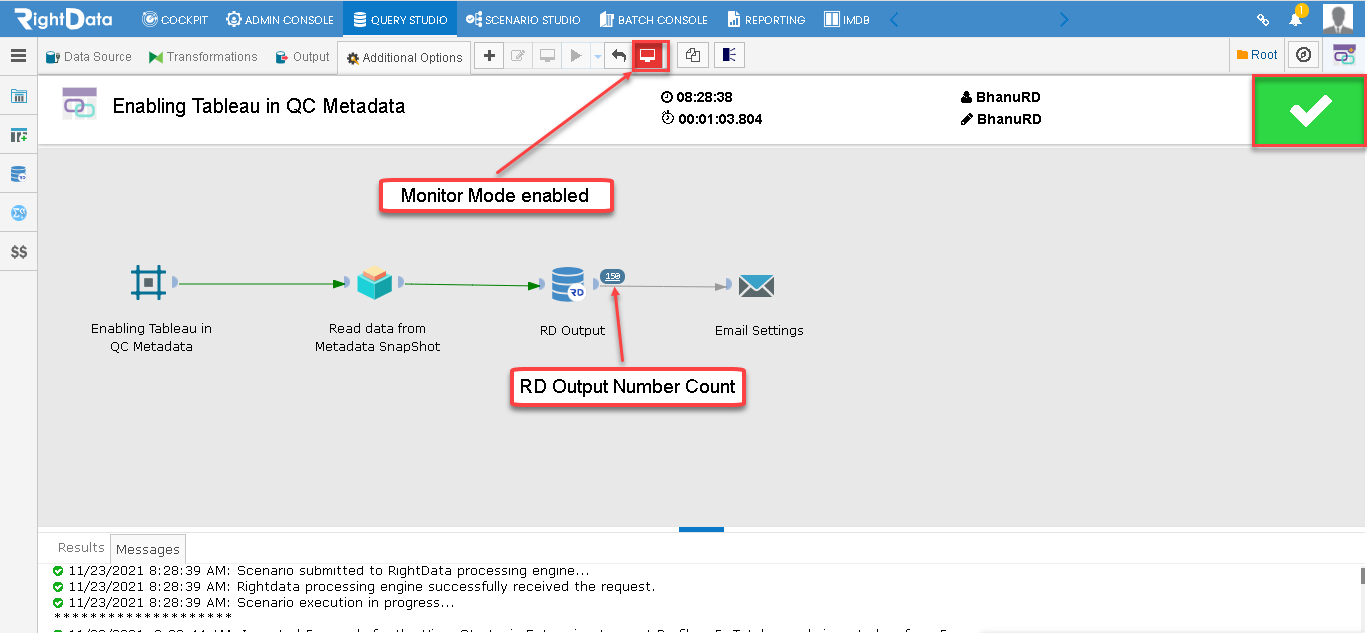This screenshot has width=1367, height=633.
Task: Click the RightData logo
Action: click(62, 18)
